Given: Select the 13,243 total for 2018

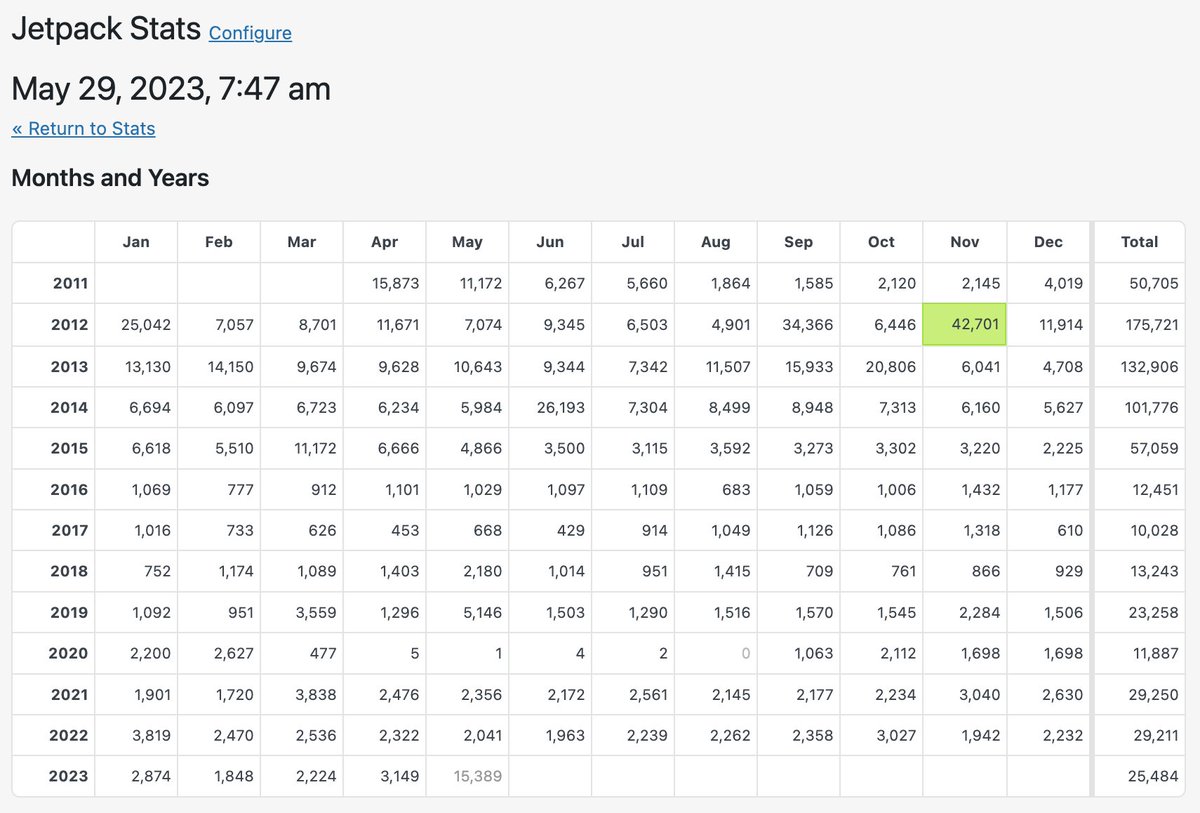Looking at the screenshot, I should tap(1152, 572).
